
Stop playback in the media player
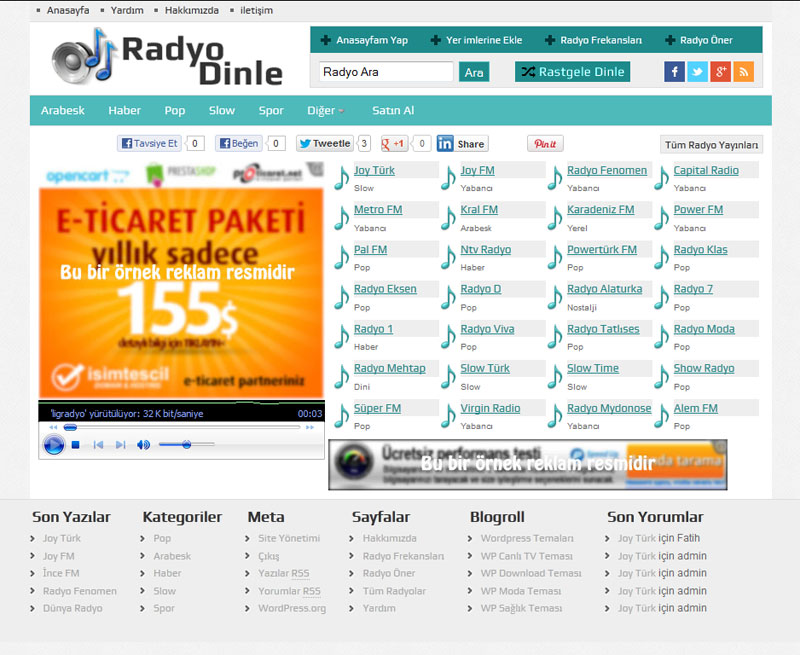(x=76, y=445)
